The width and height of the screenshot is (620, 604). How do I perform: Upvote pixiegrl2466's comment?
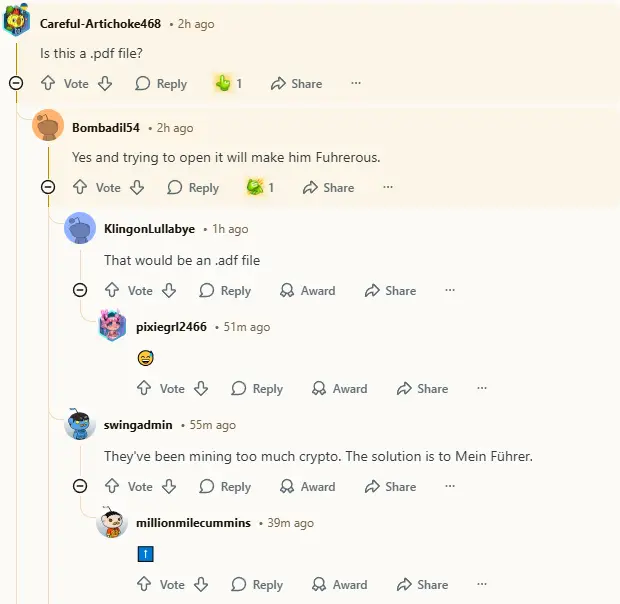pos(144,389)
